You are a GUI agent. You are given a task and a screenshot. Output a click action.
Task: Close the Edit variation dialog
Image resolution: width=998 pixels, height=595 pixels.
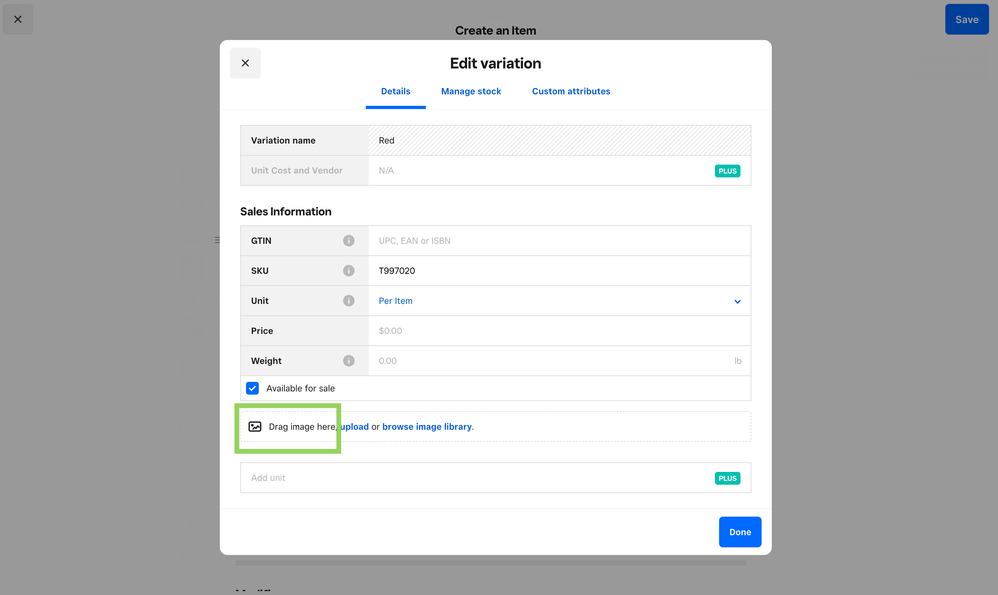(245, 63)
